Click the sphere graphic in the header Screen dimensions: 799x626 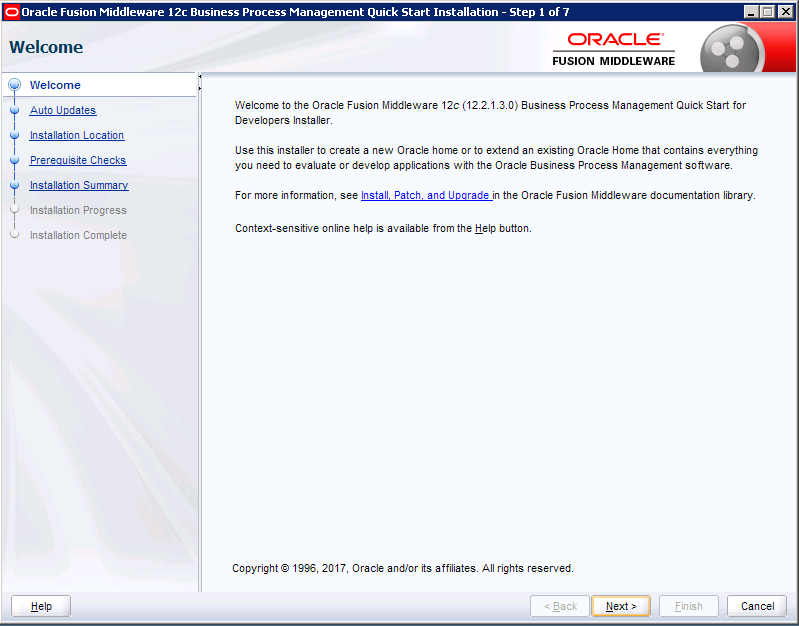pos(731,49)
